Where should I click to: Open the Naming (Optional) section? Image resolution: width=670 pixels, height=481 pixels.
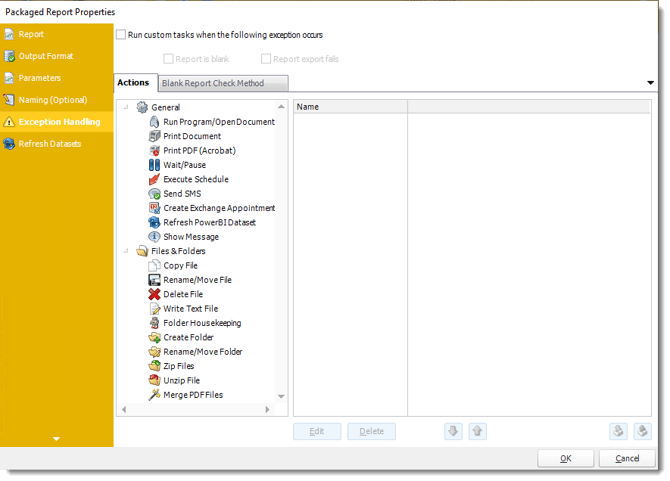point(56,100)
